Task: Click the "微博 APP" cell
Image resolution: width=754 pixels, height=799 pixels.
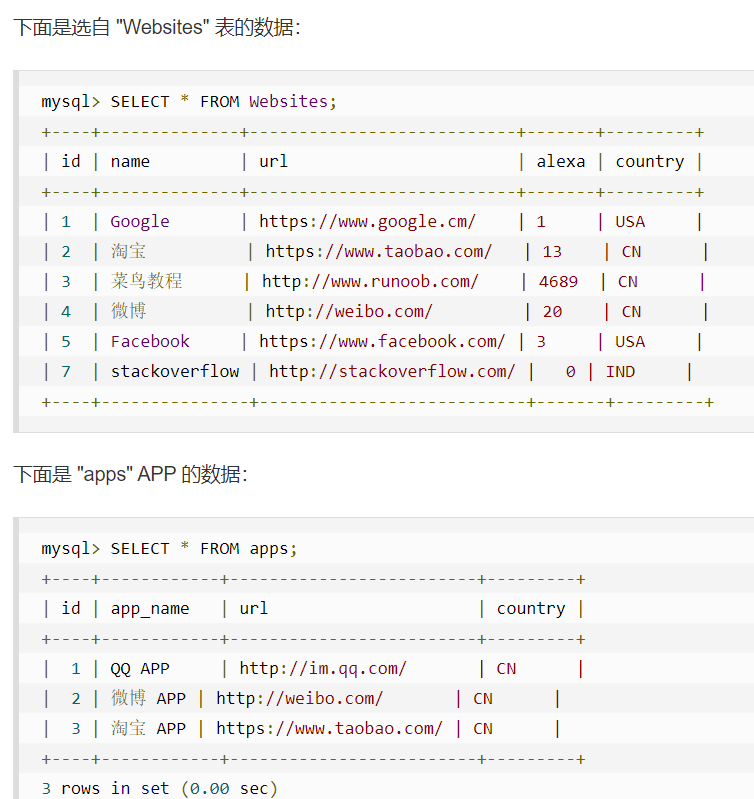Action: click(x=148, y=699)
